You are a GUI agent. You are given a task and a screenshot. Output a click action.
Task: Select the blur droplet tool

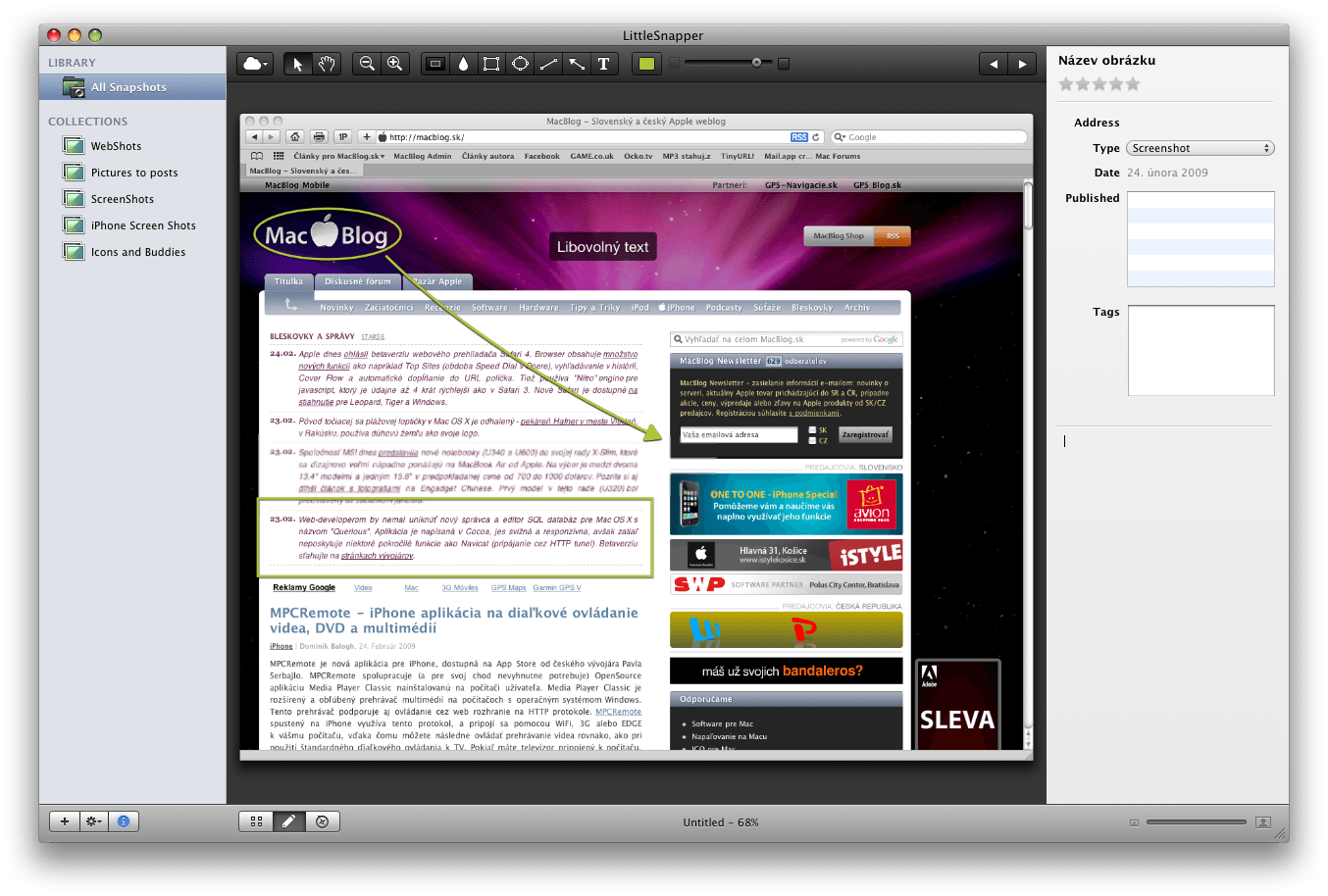point(464,64)
